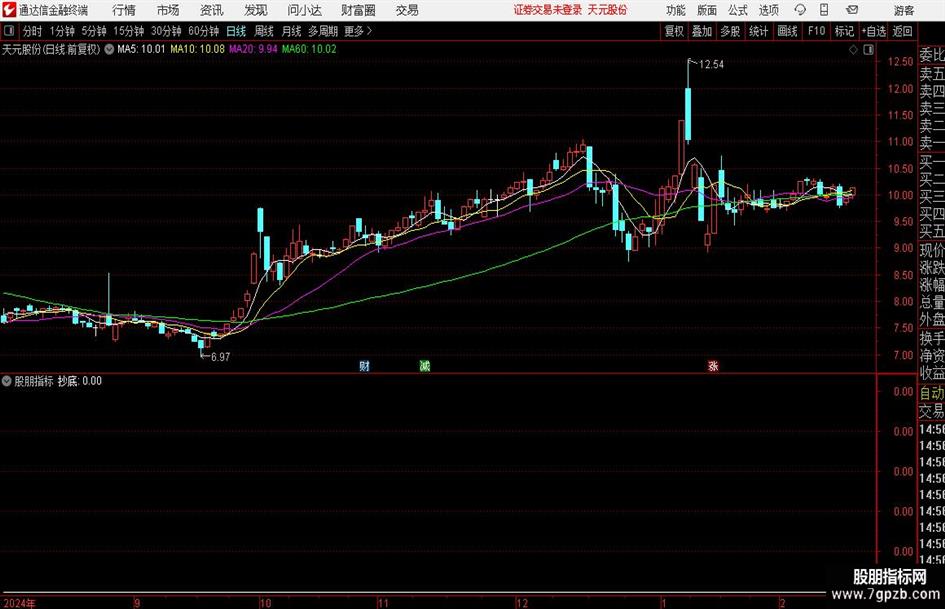Click the MA5: 10.01 label
Screen dimensions: 945x609
tap(141, 49)
